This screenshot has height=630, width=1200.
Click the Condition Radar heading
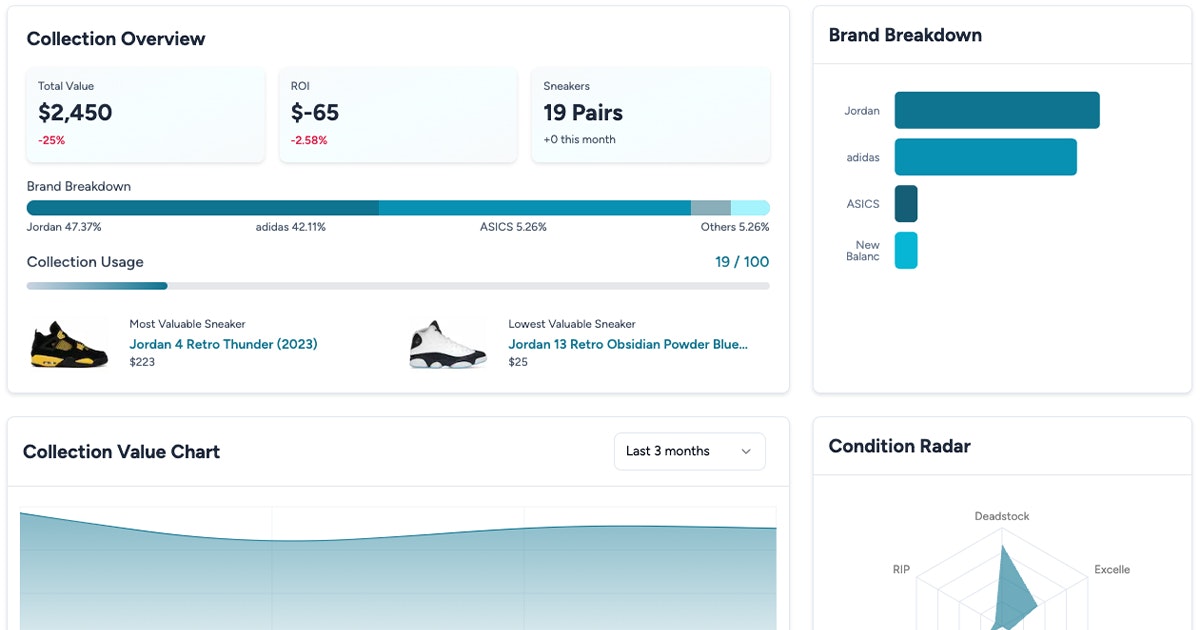point(900,446)
